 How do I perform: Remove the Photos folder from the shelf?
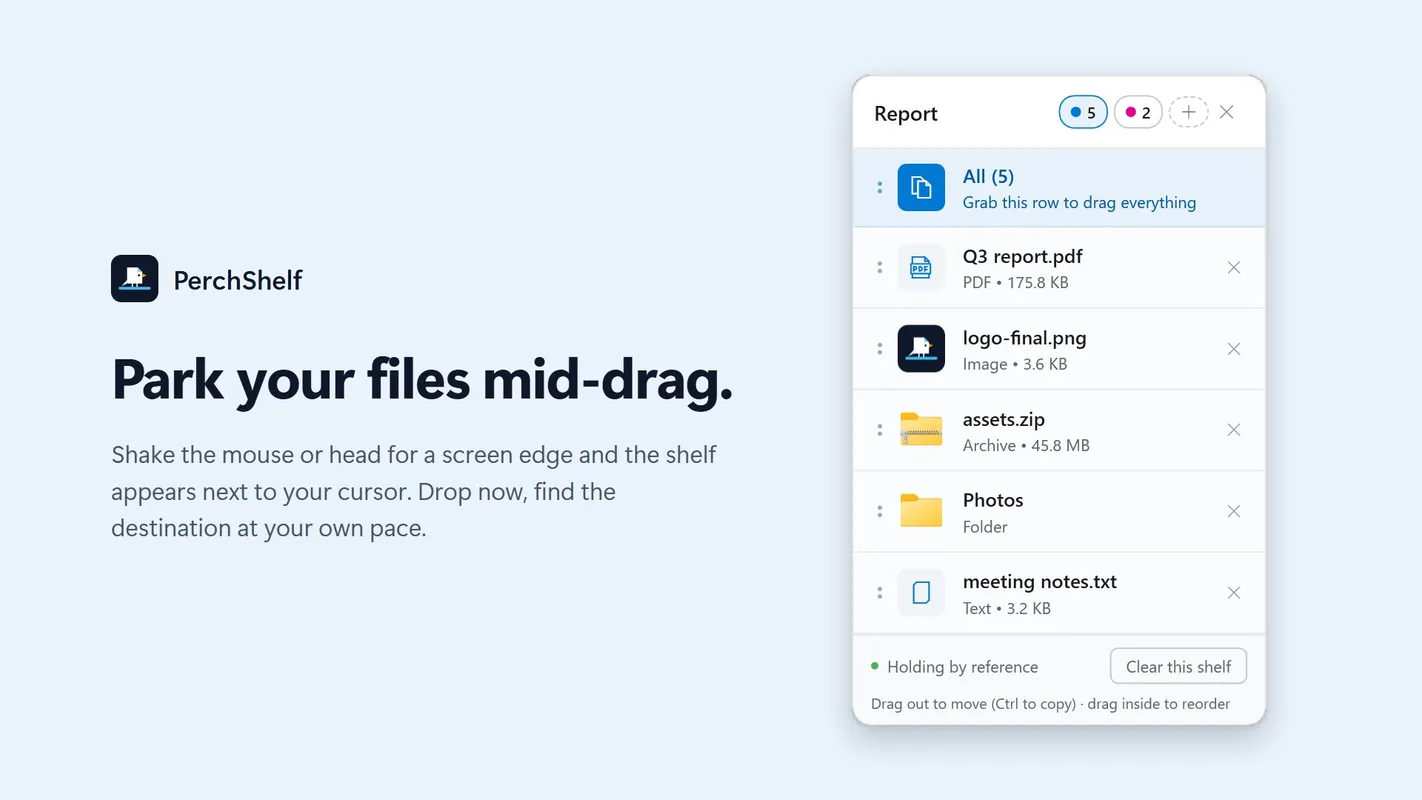point(1234,511)
